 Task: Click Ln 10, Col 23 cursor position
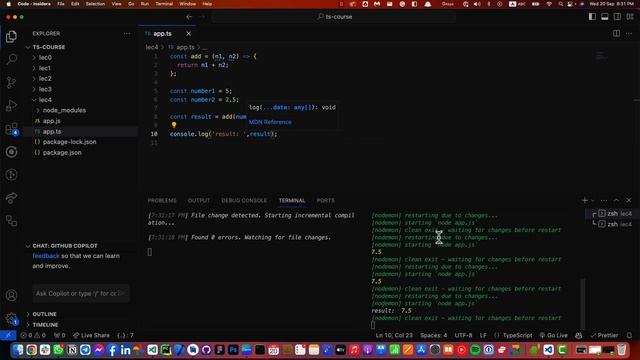(x=394, y=335)
